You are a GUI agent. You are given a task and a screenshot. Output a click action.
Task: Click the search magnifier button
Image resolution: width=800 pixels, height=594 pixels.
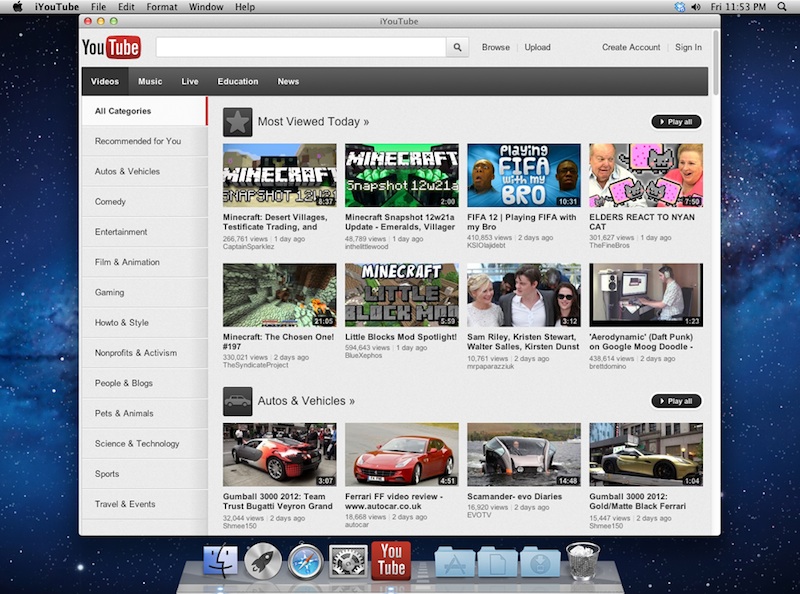click(457, 47)
